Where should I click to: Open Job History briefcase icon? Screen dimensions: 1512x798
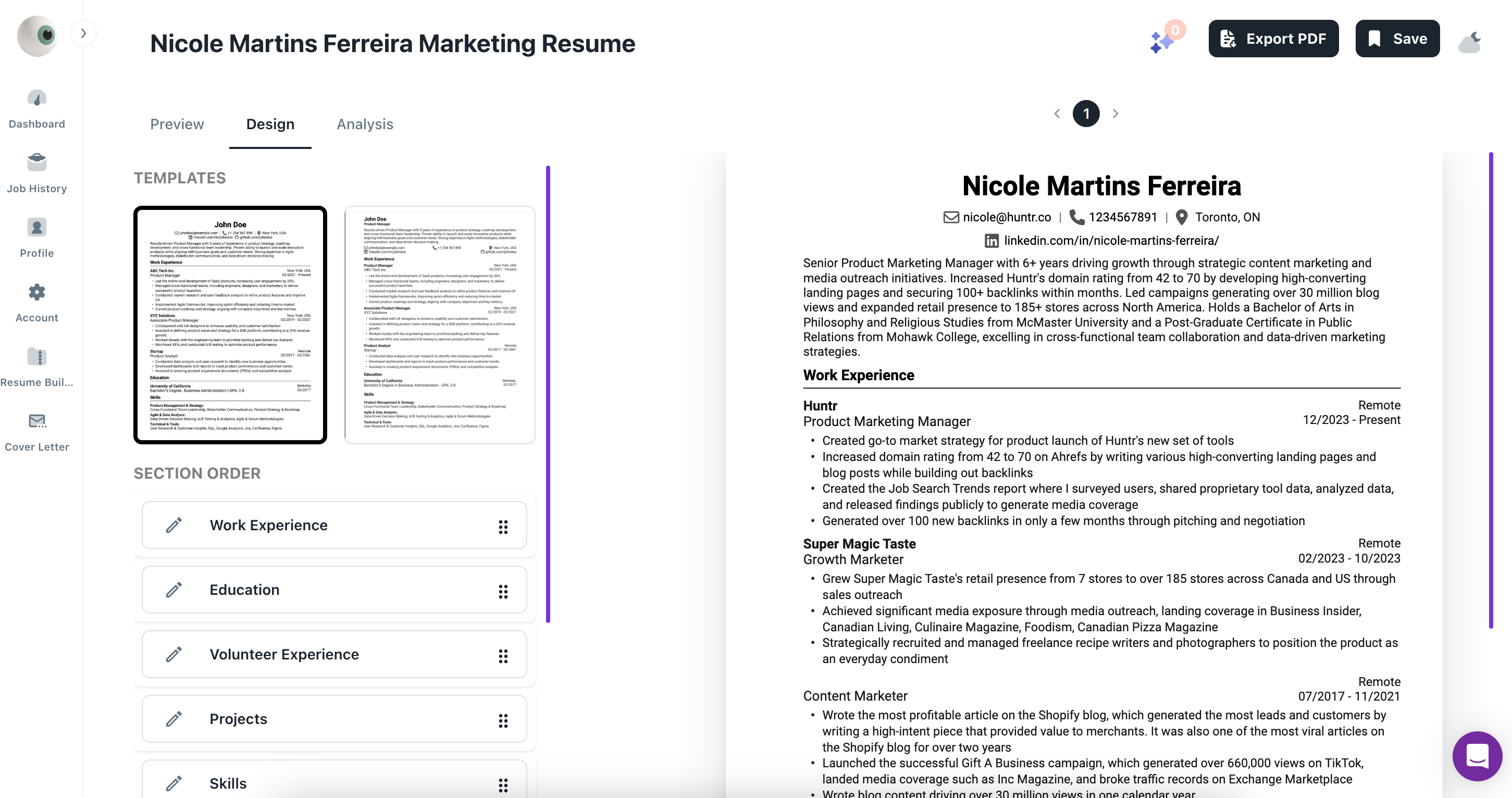click(x=36, y=163)
